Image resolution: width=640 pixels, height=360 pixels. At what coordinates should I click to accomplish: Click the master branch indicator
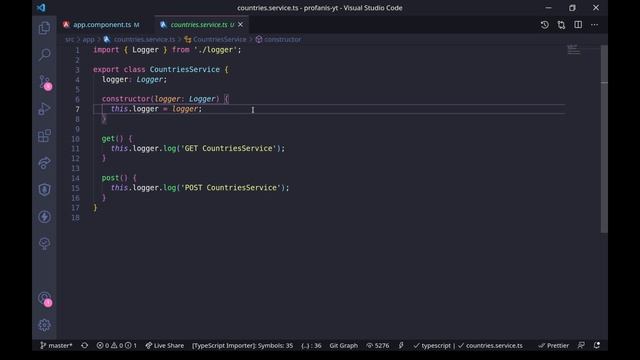tap(56, 345)
